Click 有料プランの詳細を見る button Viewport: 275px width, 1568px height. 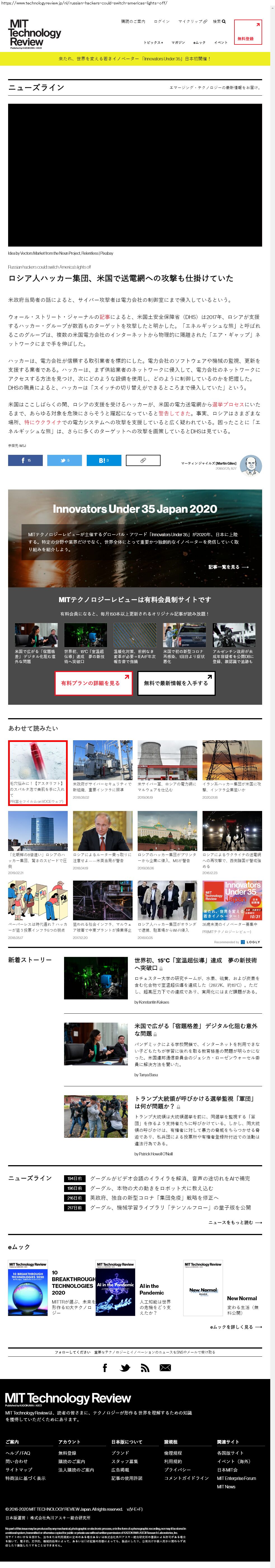click(95, 683)
